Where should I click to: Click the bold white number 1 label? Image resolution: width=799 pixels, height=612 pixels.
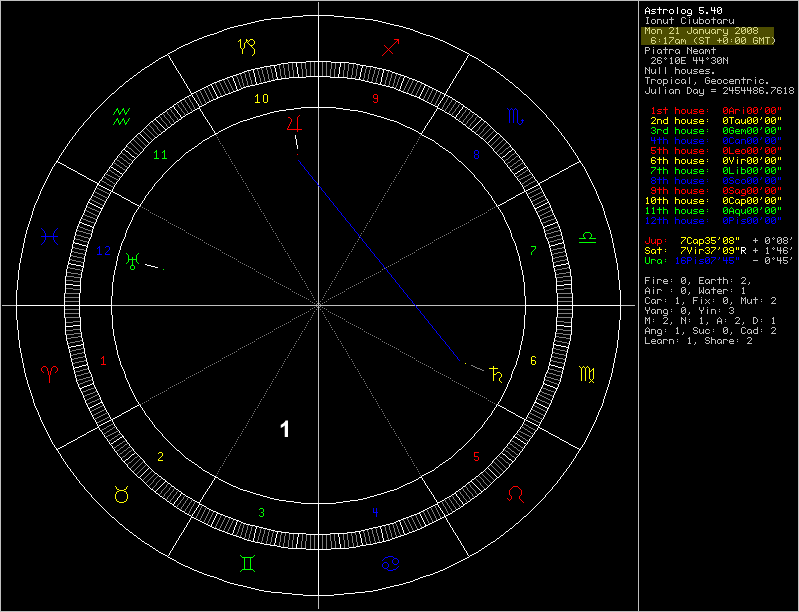[285, 430]
